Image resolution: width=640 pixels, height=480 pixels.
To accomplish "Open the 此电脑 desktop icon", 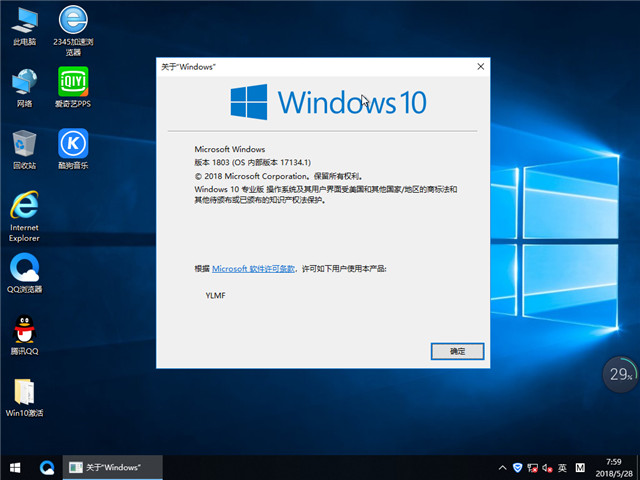I will [24, 26].
